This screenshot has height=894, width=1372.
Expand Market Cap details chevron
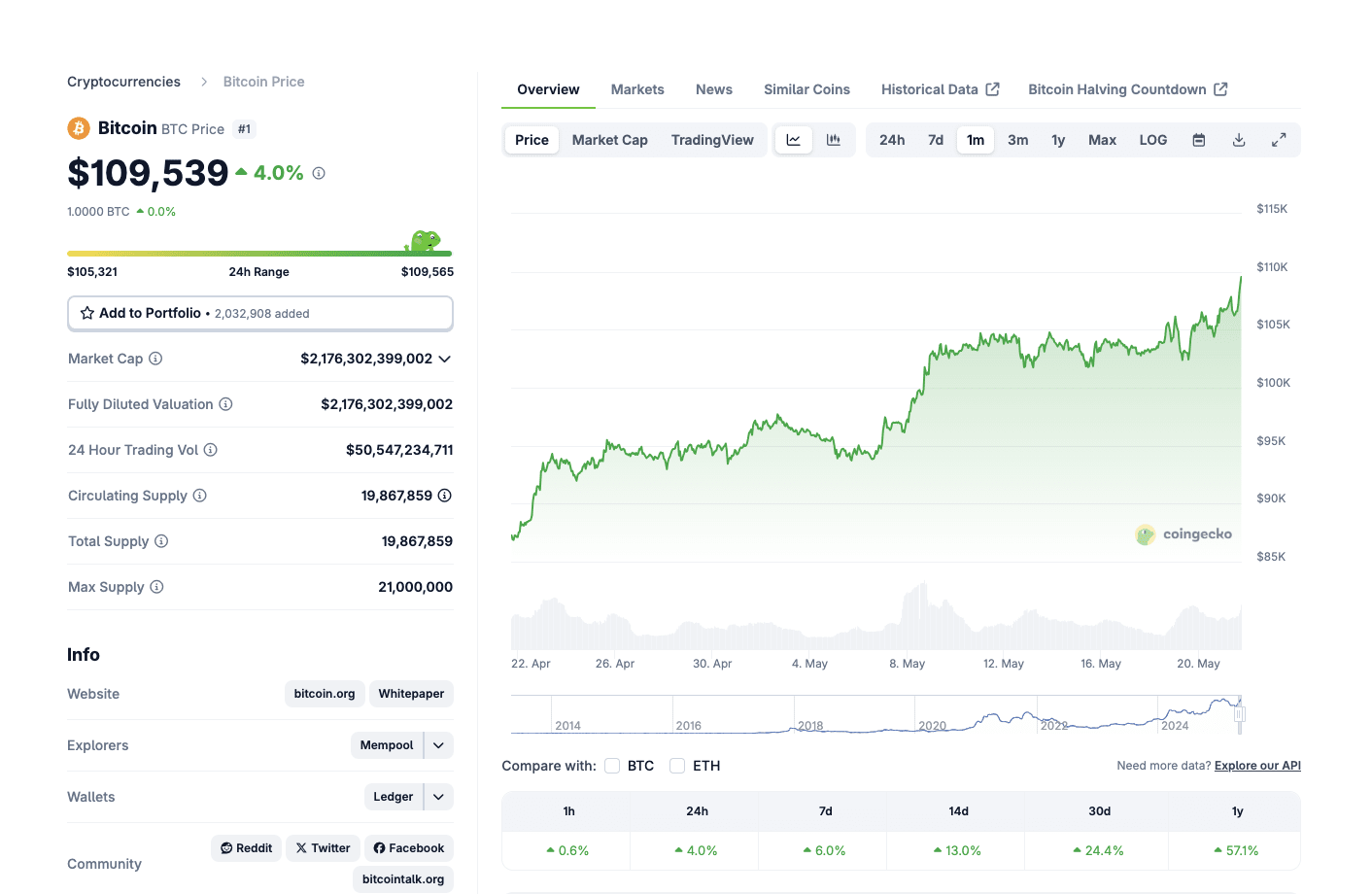pos(445,359)
